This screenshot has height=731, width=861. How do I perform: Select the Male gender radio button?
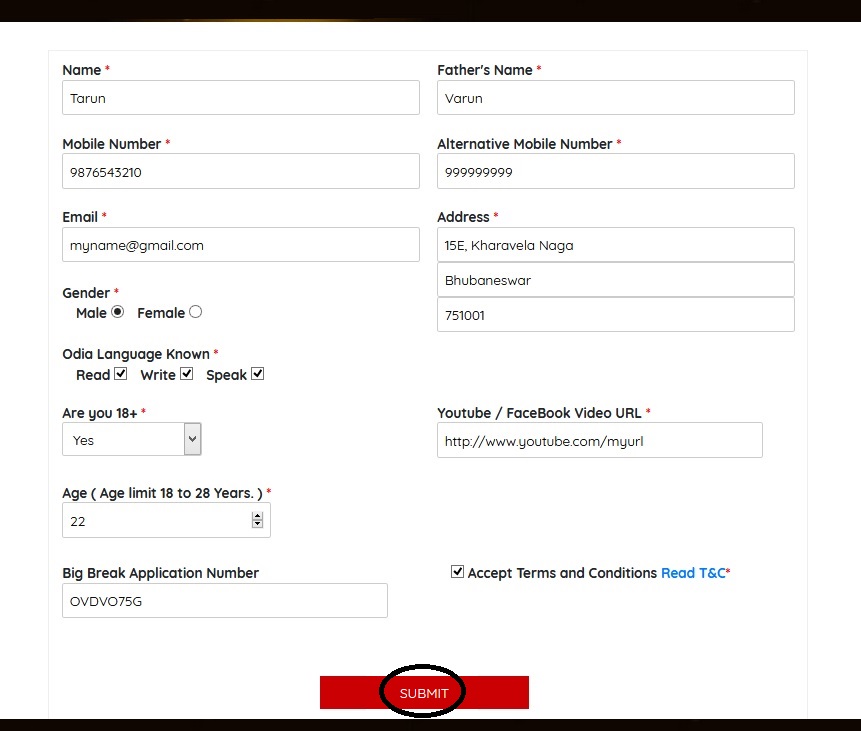click(x=118, y=312)
